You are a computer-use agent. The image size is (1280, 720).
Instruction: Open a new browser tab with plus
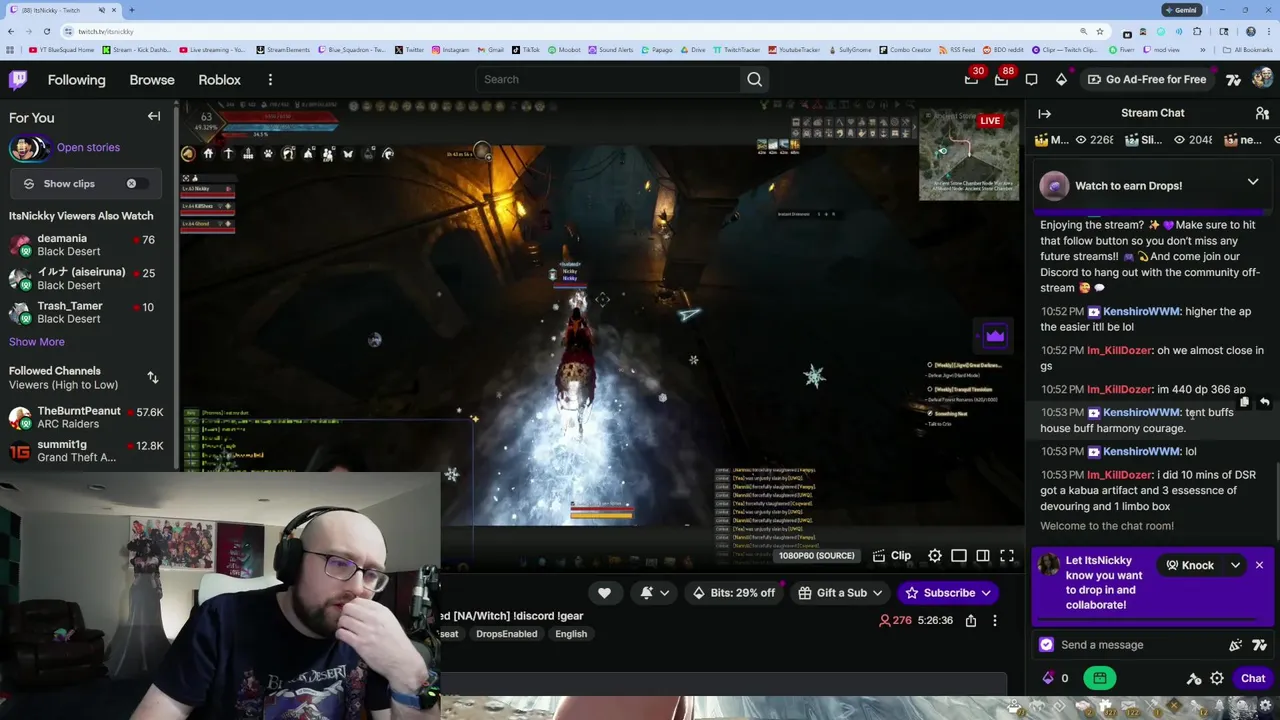point(131,10)
